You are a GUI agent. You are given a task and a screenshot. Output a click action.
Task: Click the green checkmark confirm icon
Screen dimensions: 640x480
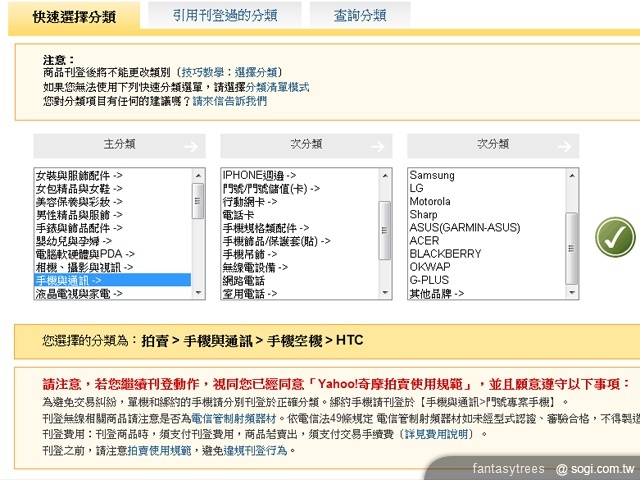(x=615, y=236)
